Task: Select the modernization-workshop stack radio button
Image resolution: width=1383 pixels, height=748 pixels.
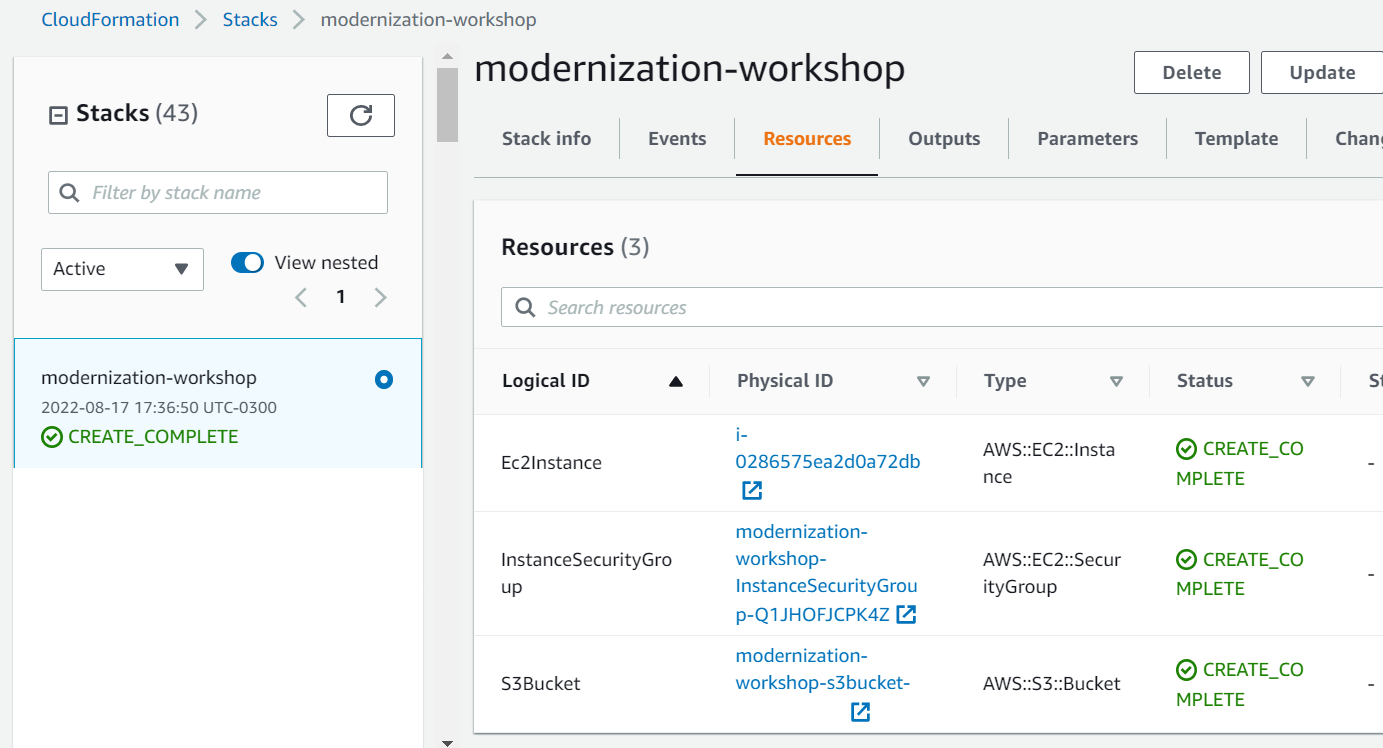Action: (384, 379)
